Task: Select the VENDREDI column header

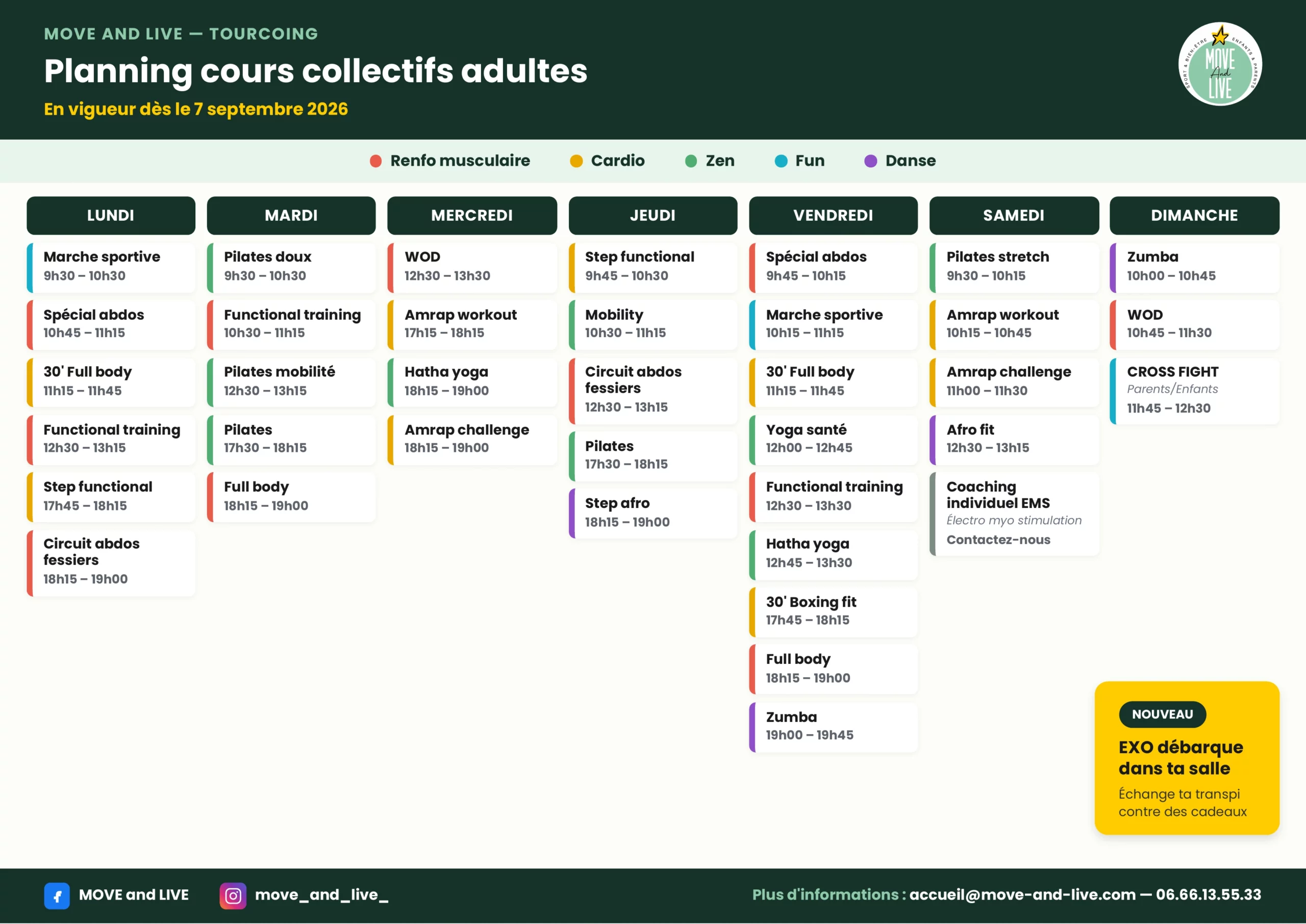Action: coord(833,216)
